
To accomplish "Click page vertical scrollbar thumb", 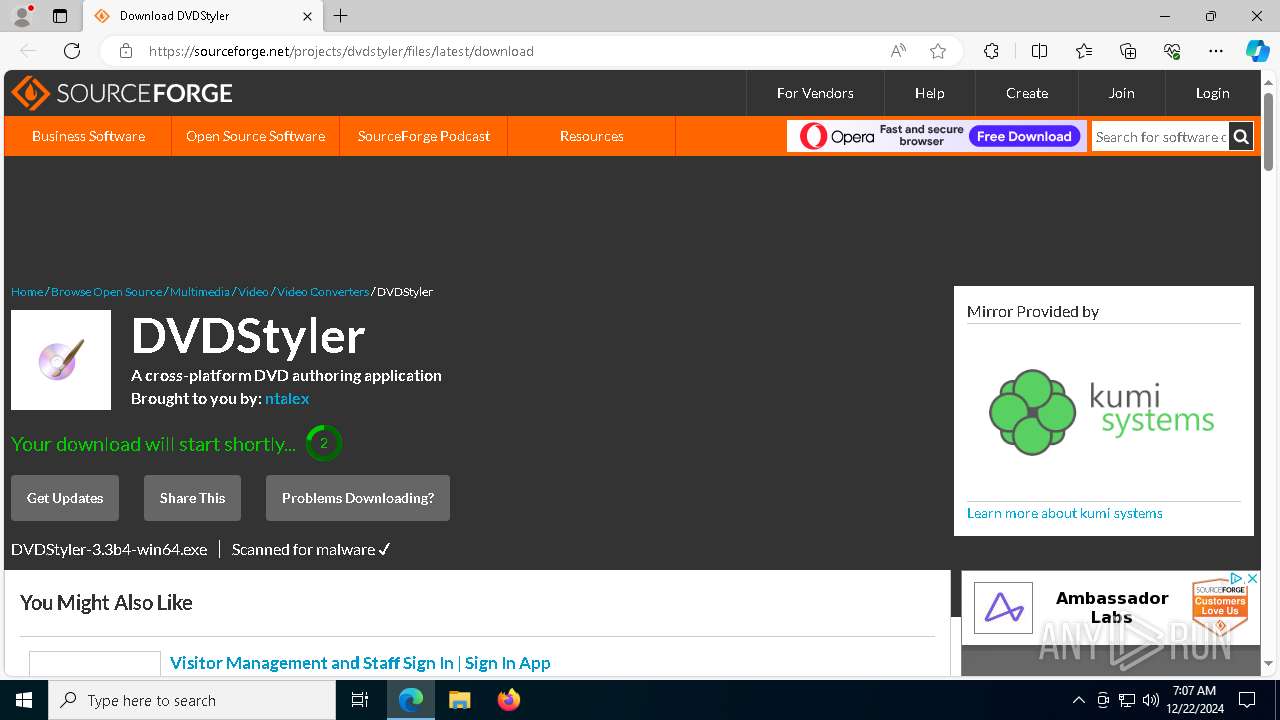I will point(1268,131).
